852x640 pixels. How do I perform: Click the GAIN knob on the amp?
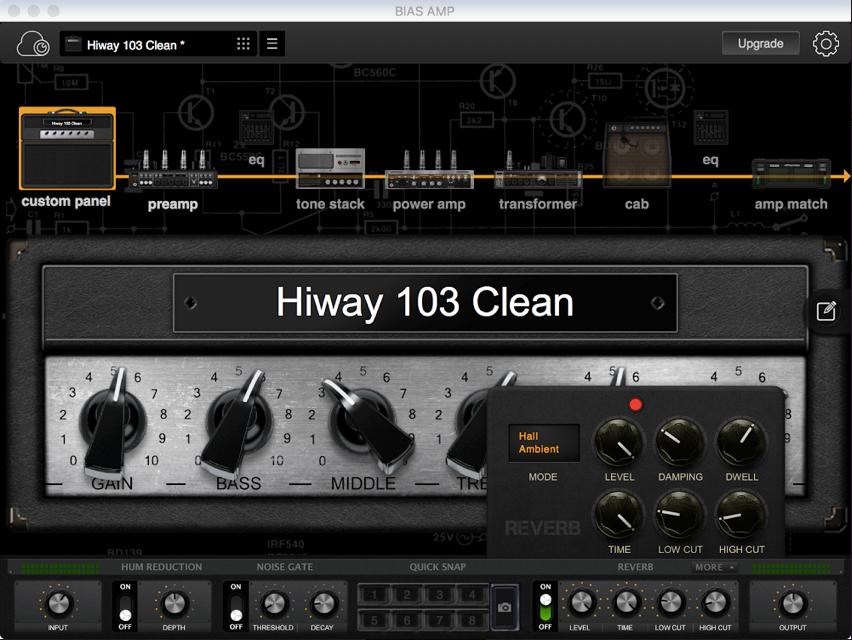(112, 420)
